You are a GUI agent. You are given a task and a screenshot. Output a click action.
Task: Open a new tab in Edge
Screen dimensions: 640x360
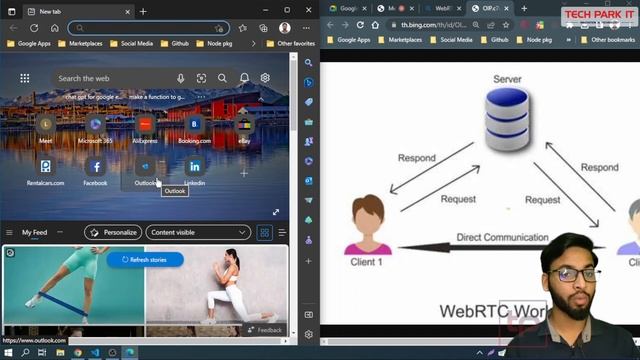click(x=143, y=11)
